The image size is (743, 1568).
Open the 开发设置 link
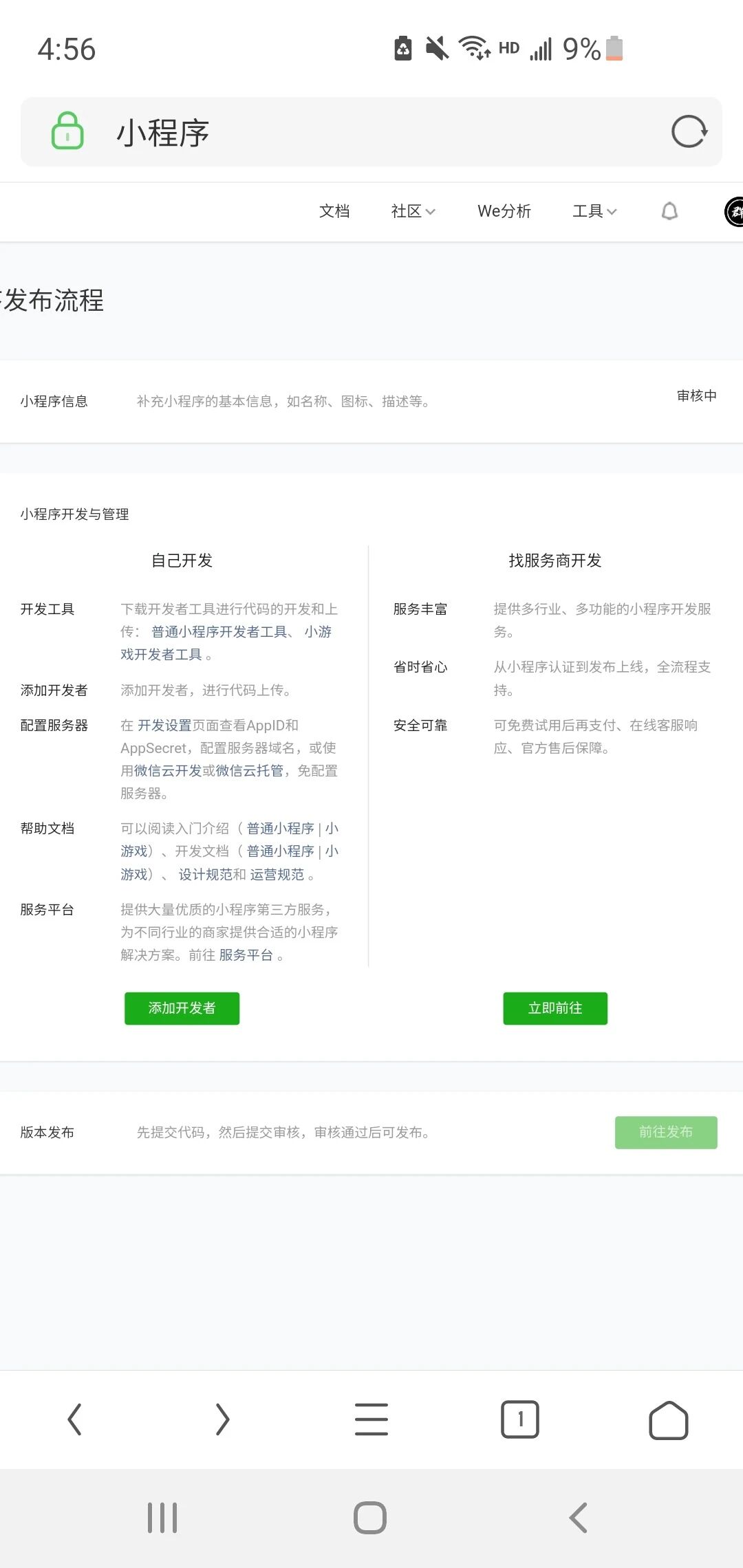164,725
